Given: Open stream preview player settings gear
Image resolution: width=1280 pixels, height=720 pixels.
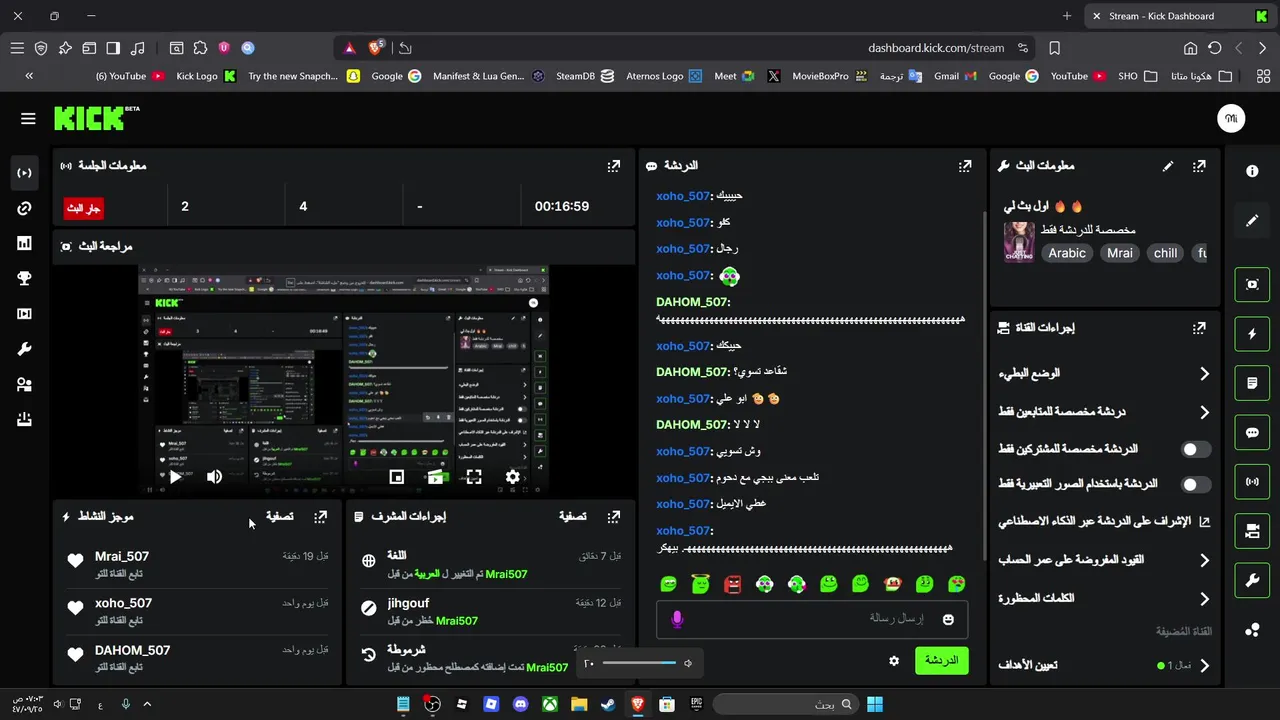Looking at the screenshot, I should pos(513,477).
